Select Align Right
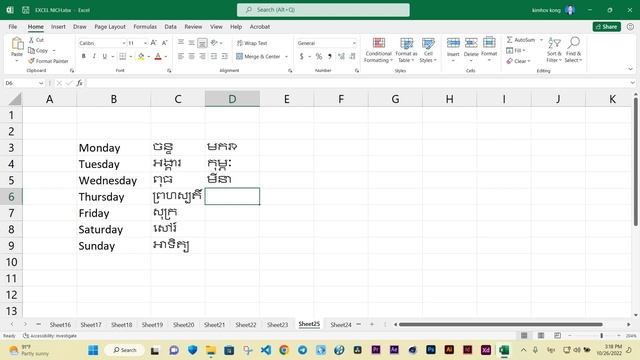 coord(202,56)
